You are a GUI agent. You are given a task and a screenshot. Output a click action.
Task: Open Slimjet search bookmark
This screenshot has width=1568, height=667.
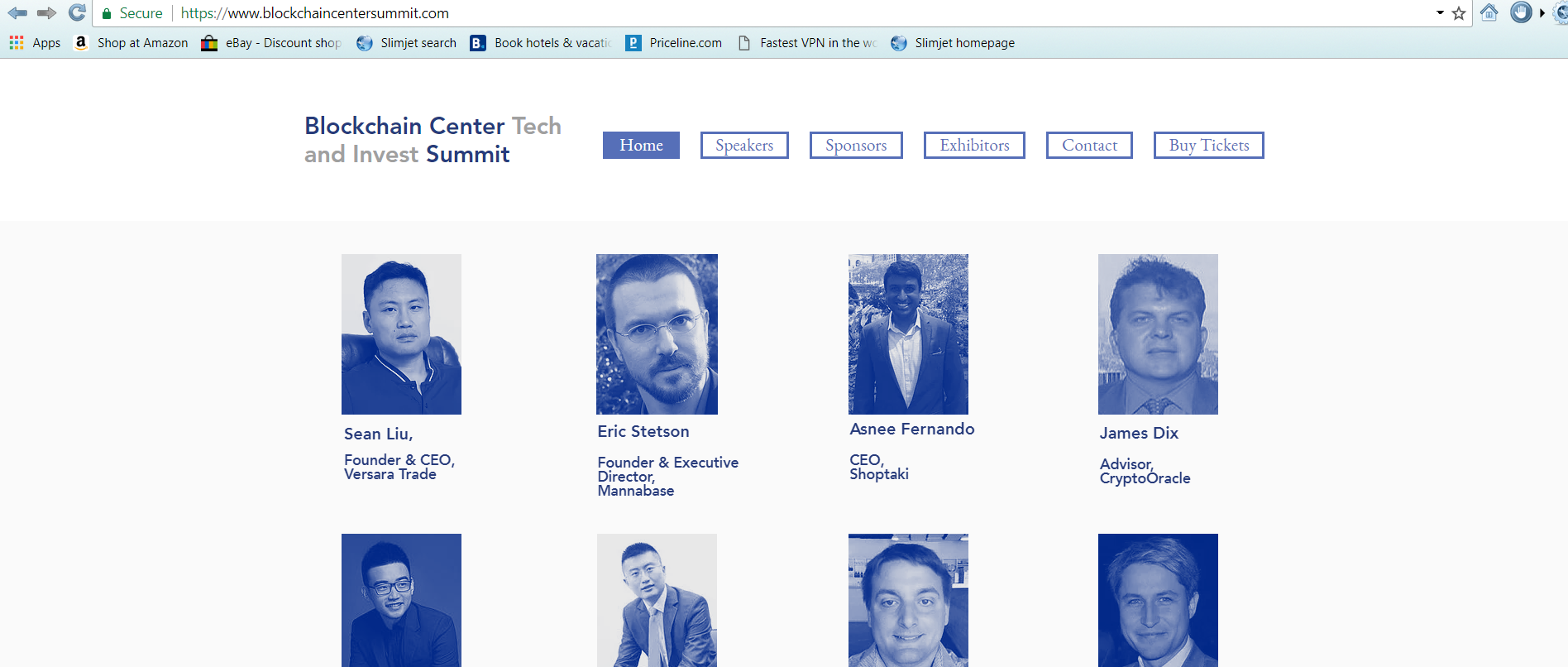point(407,43)
